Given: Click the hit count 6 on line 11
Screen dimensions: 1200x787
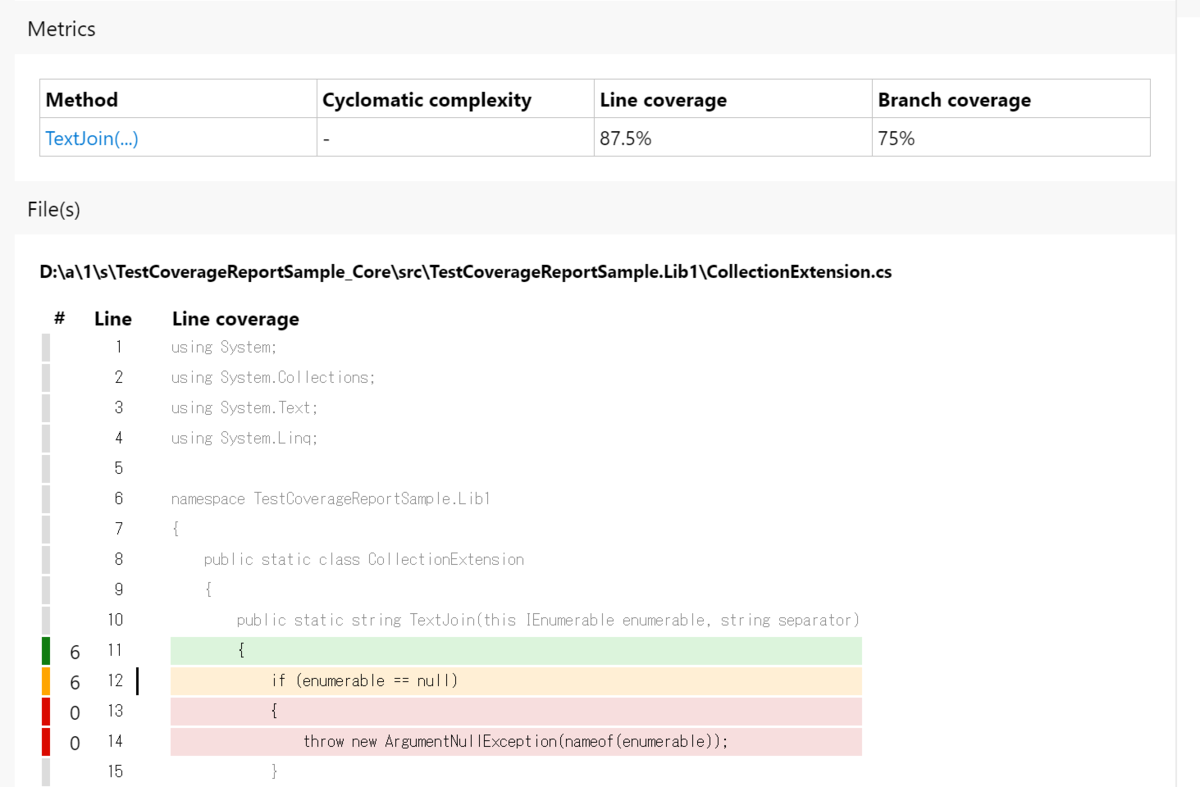Looking at the screenshot, I should pos(75,653).
